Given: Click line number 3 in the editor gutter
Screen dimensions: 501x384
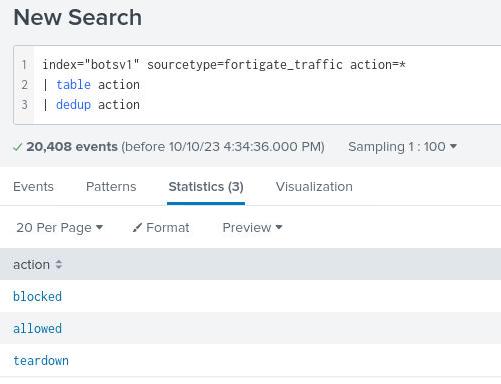Looking at the screenshot, I should tap(24, 105).
